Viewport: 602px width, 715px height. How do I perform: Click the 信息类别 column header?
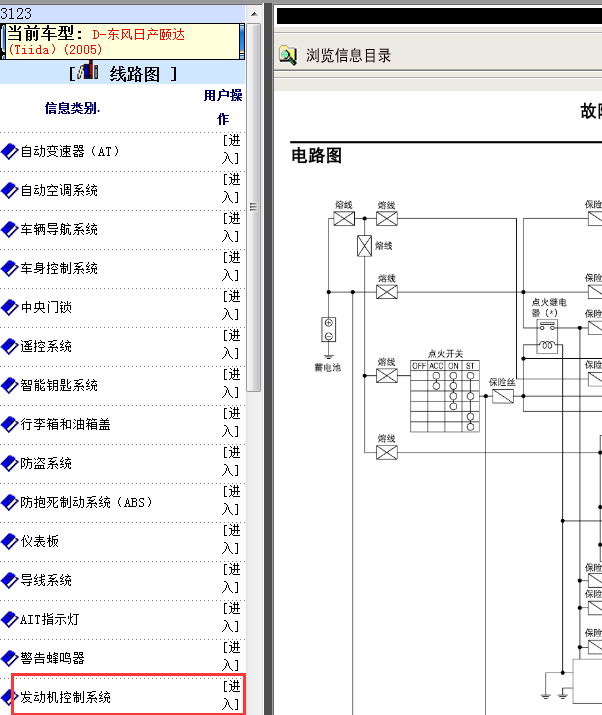(x=72, y=108)
